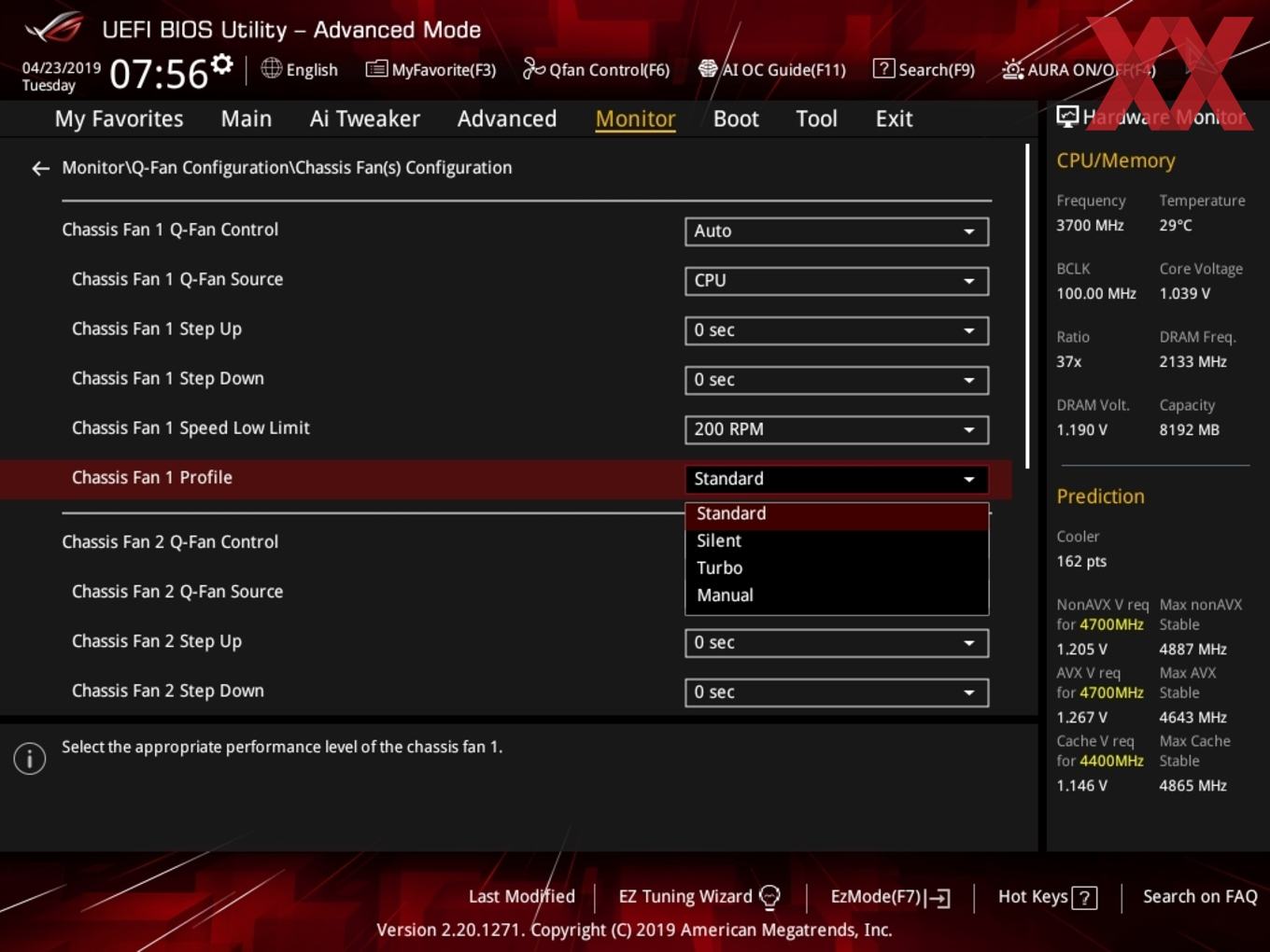
Task: Open Search(F9) question mark icon
Action: (883, 68)
